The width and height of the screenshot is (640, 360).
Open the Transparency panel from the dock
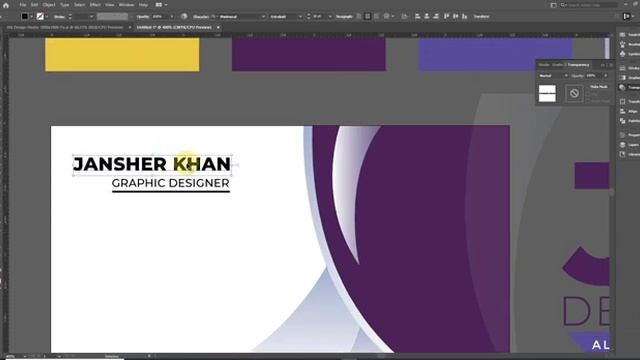[x=628, y=87]
